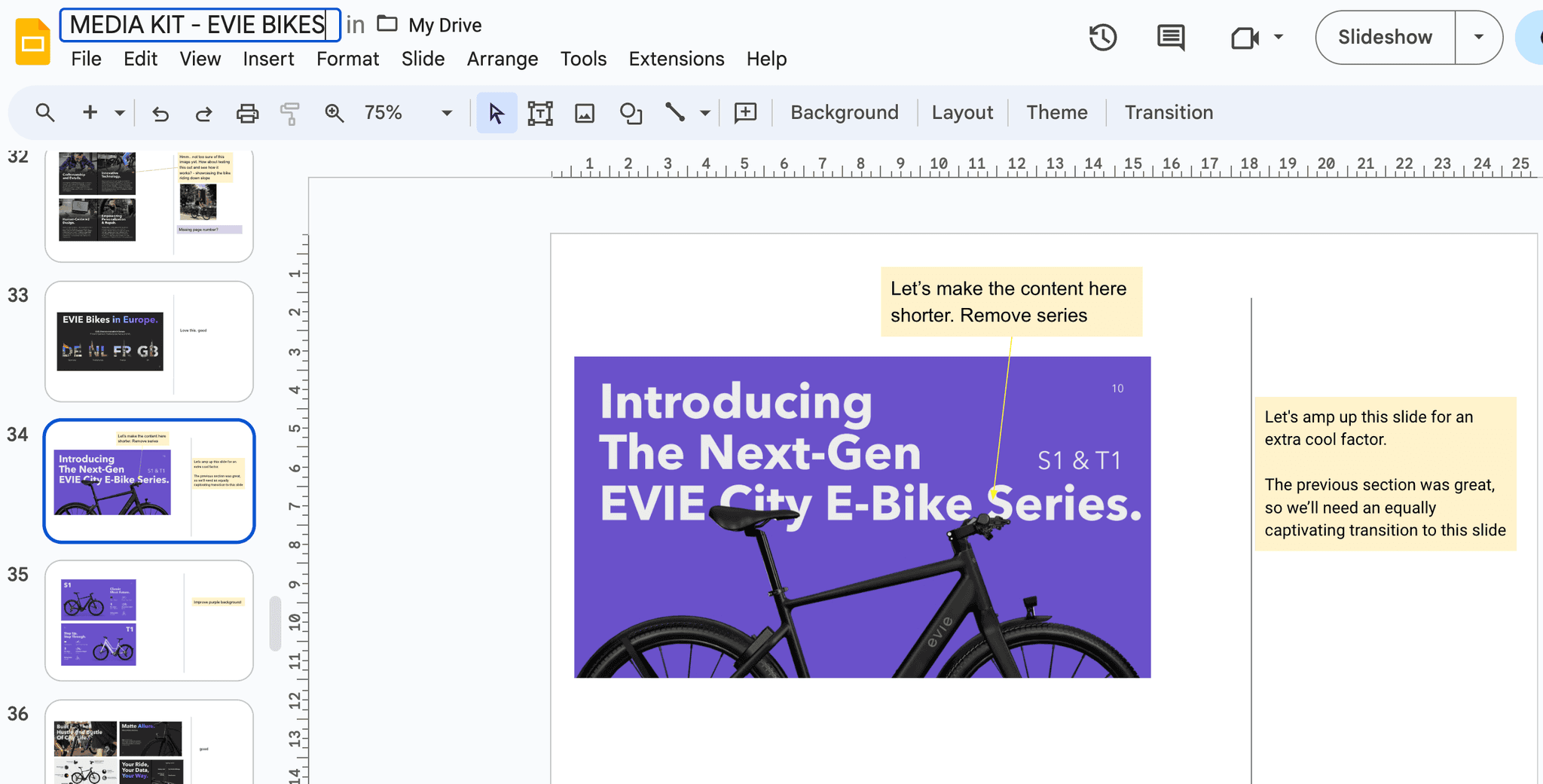This screenshot has width=1543, height=784.
Task: Redo the last action
Action: pyautogui.click(x=203, y=113)
